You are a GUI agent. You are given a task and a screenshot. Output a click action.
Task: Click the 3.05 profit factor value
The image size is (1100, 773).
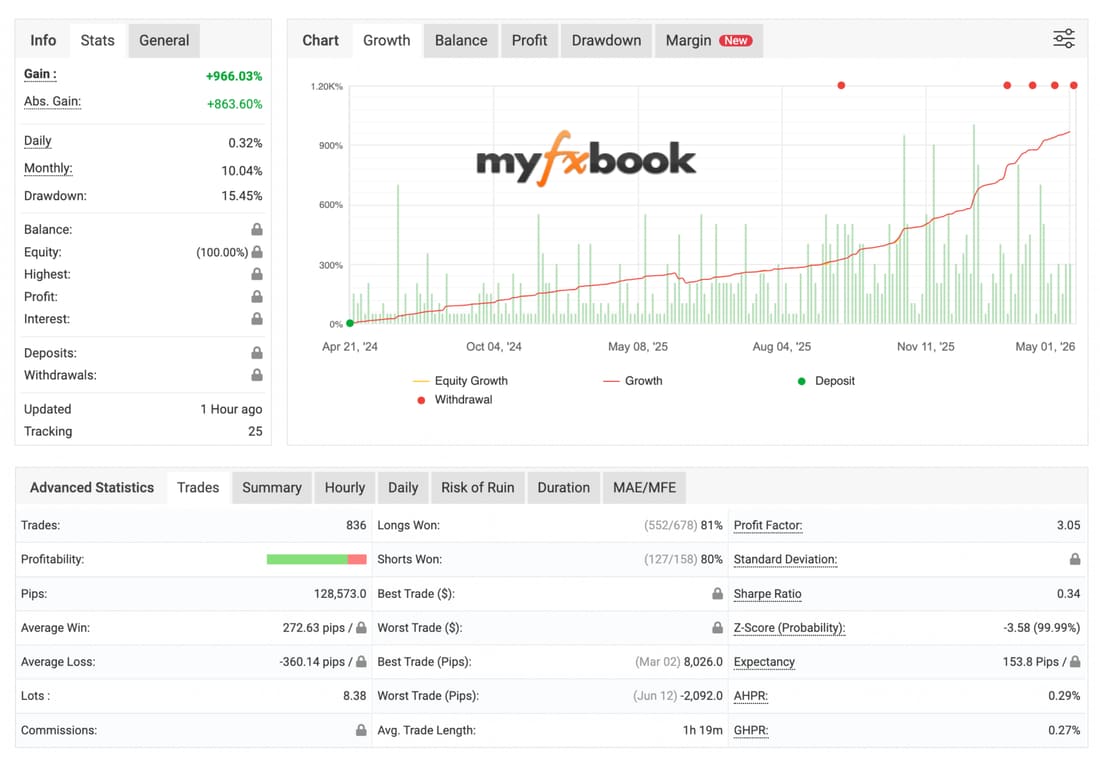tap(1068, 525)
